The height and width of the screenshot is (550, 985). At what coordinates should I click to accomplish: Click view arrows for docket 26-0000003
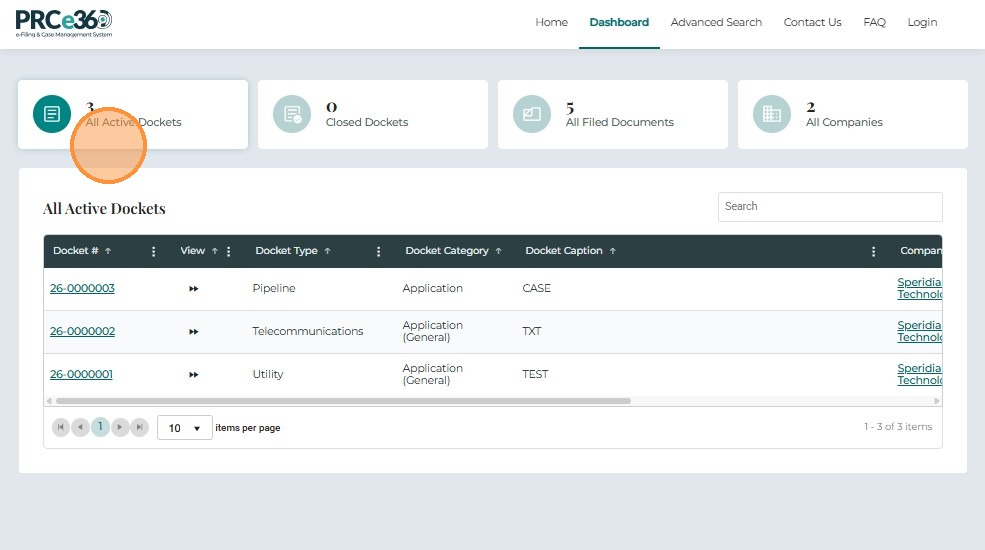[x=194, y=289]
